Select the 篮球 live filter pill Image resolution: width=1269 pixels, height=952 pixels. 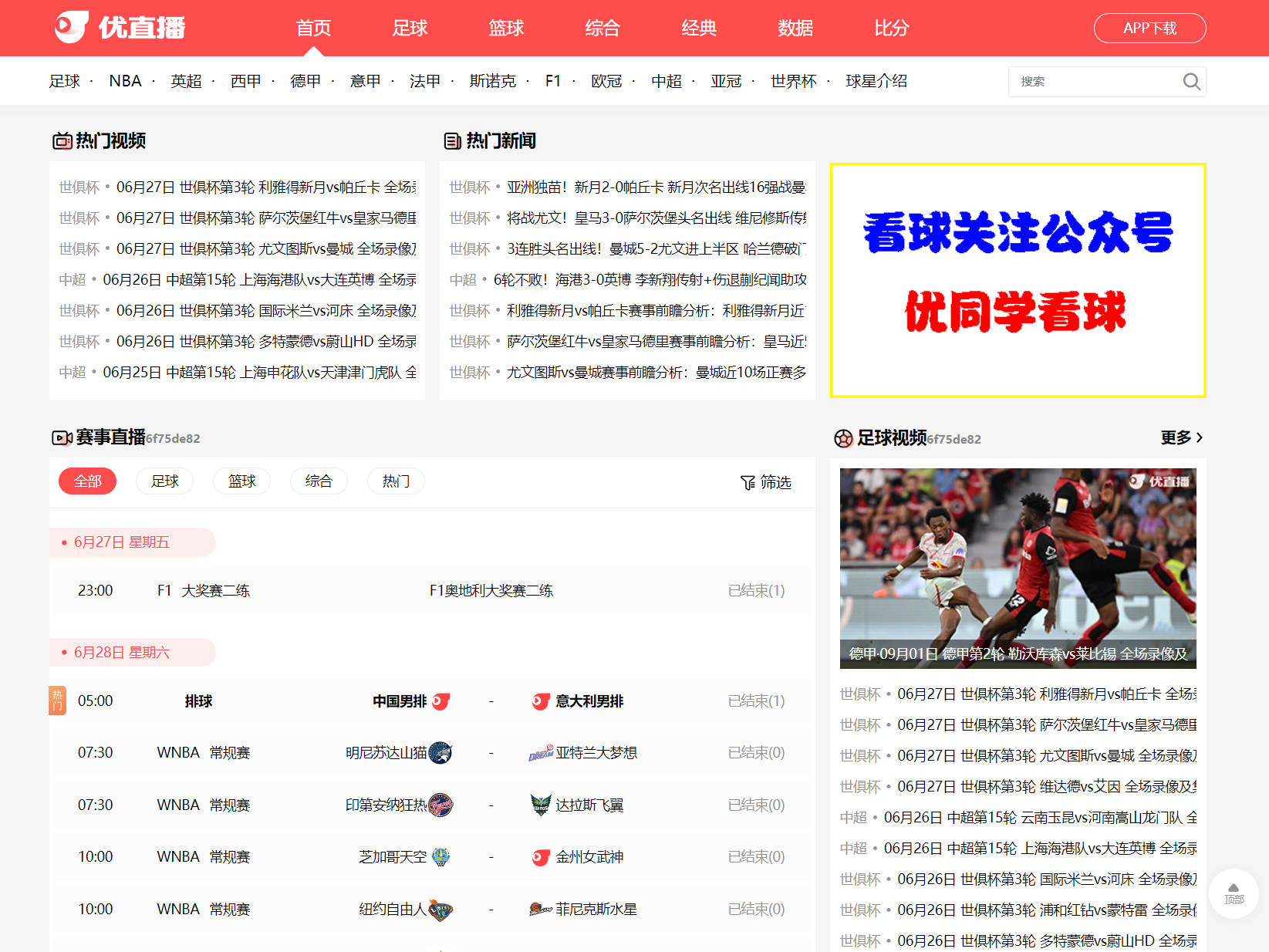pos(241,481)
